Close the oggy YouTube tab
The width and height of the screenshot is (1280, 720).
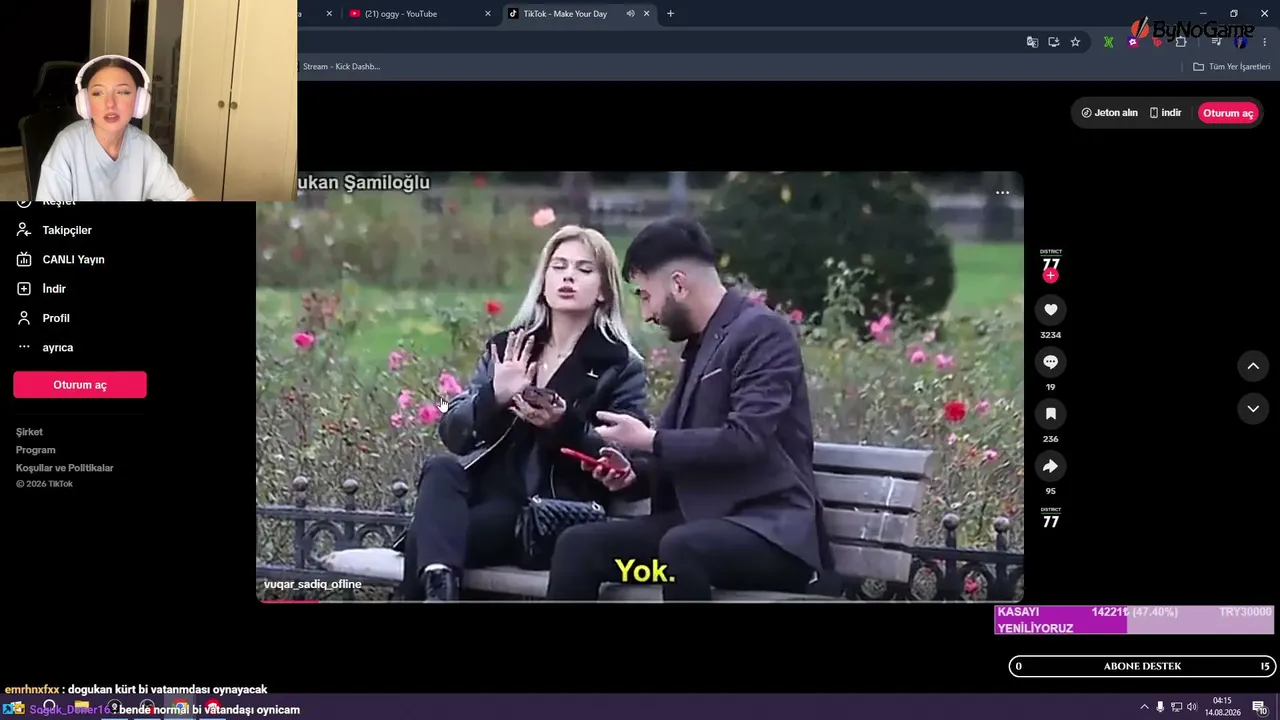[x=488, y=14]
